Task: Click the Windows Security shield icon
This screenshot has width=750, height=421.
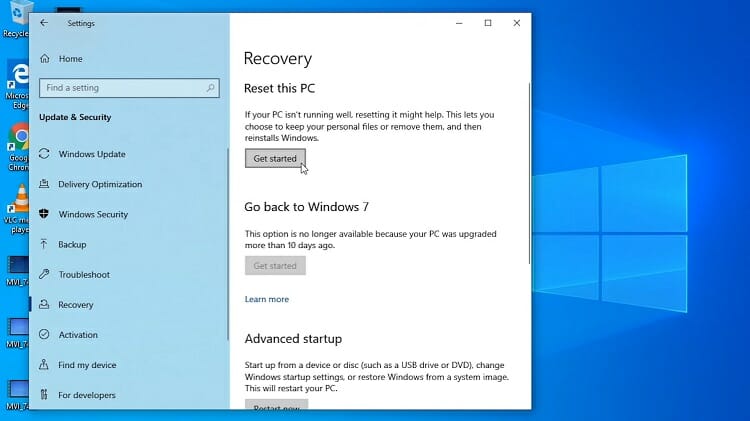Action: tap(44, 213)
